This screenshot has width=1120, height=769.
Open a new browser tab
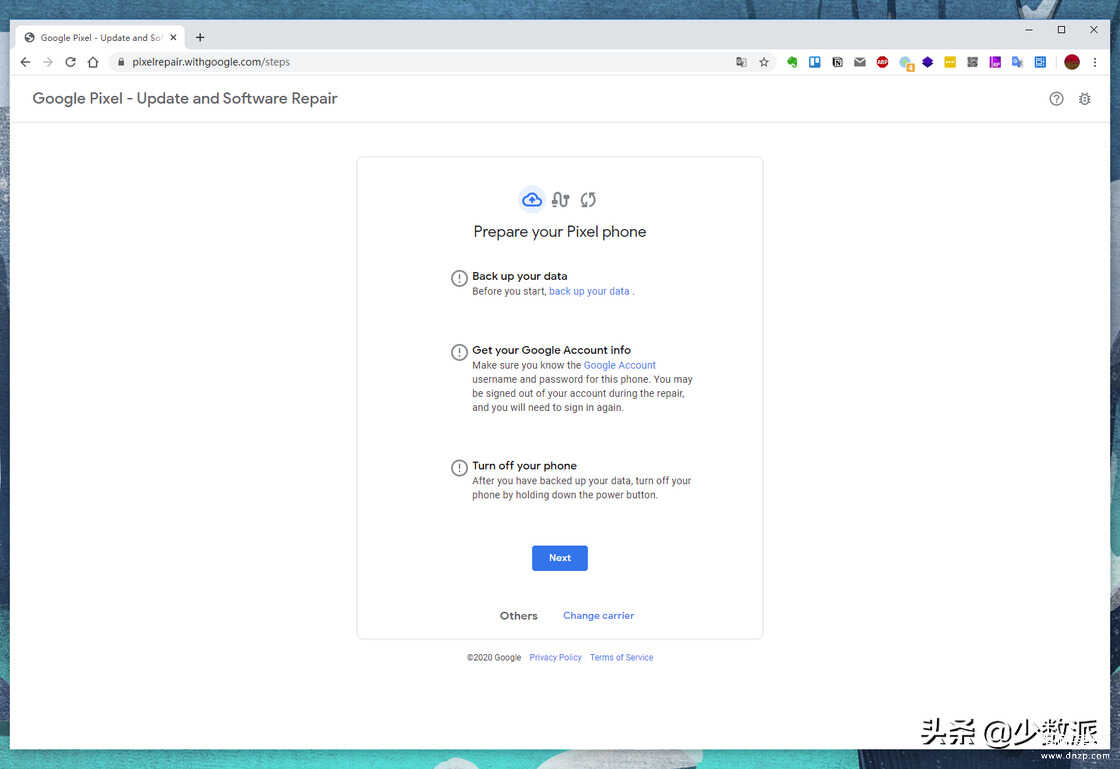[200, 37]
